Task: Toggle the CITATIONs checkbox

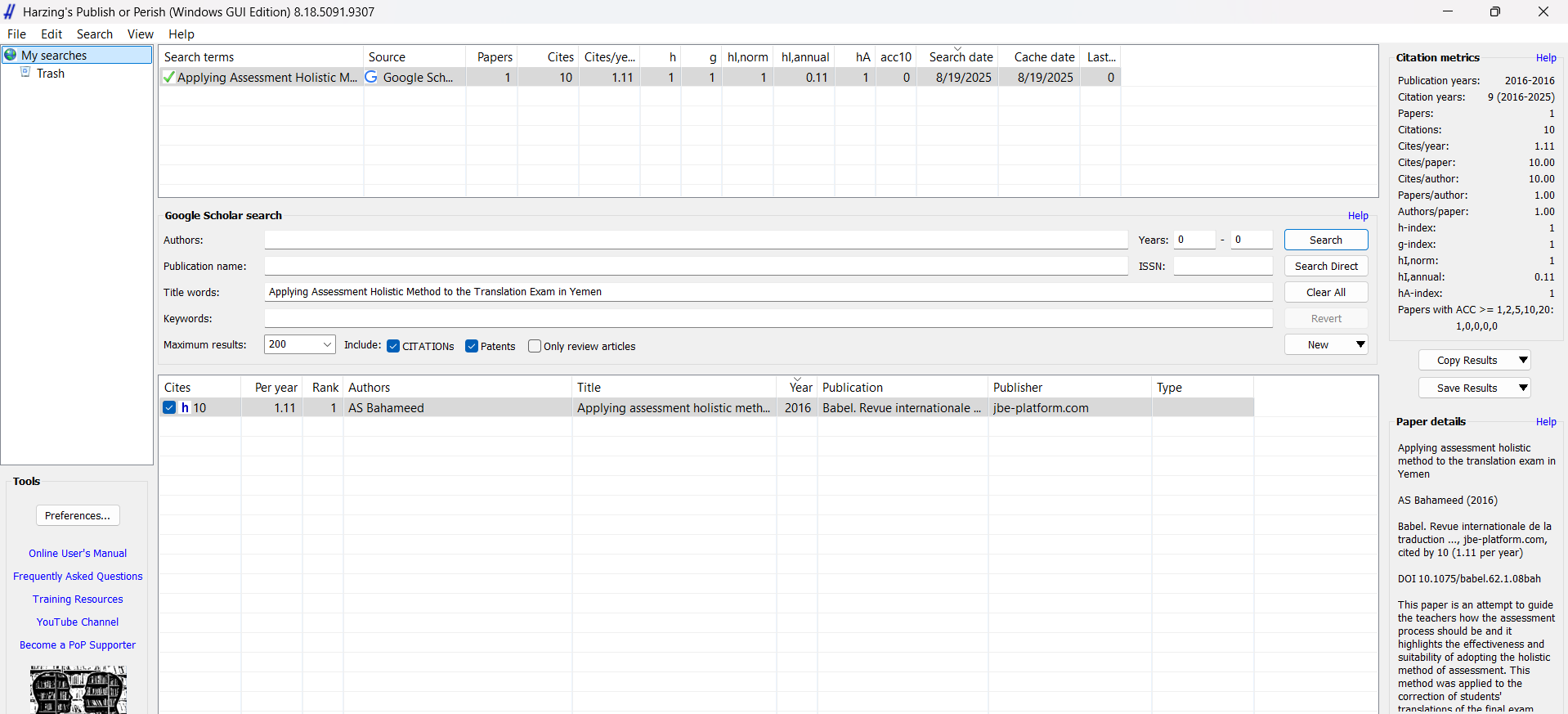Action: point(393,346)
